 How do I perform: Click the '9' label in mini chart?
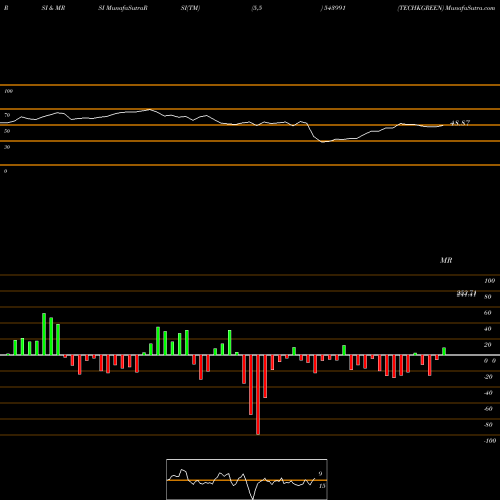coord(320,474)
